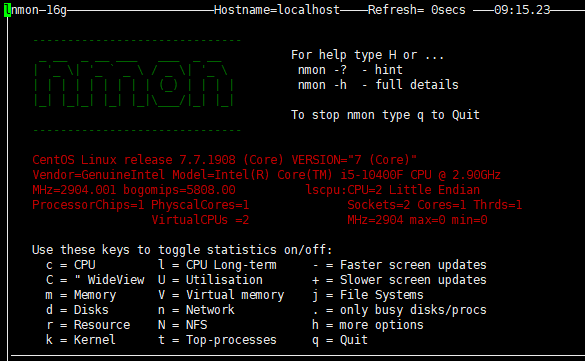Click the MHz=2904.001 bogomips=5808.00 text

134,190
